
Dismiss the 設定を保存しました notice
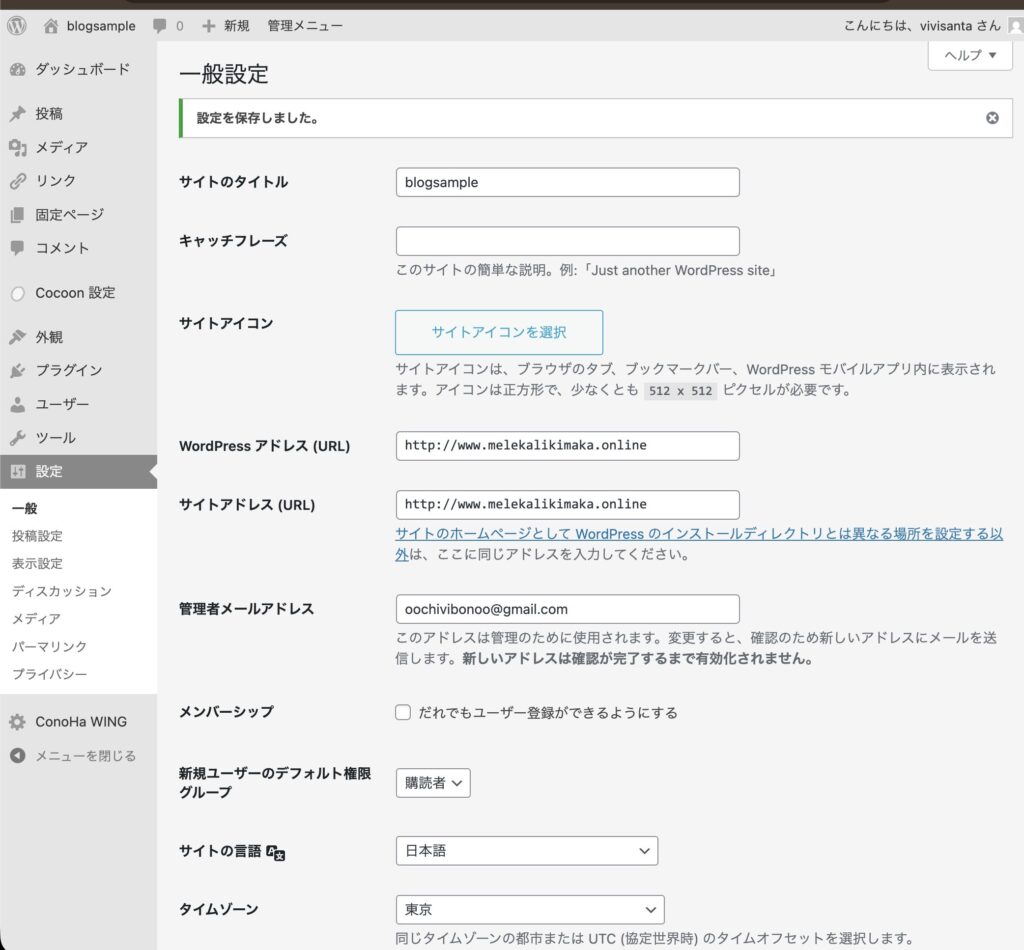click(x=992, y=118)
